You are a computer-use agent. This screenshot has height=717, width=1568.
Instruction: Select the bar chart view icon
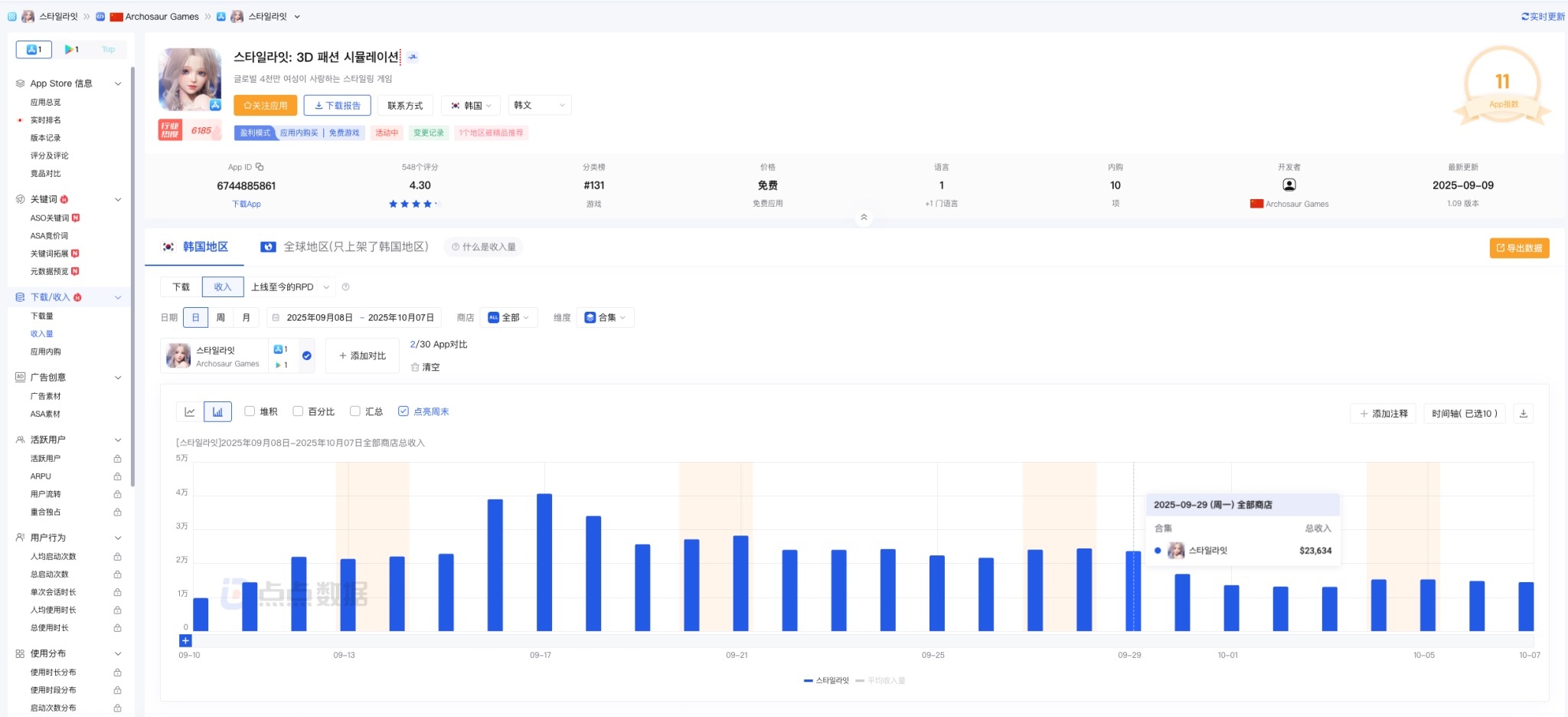click(x=217, y=412)
